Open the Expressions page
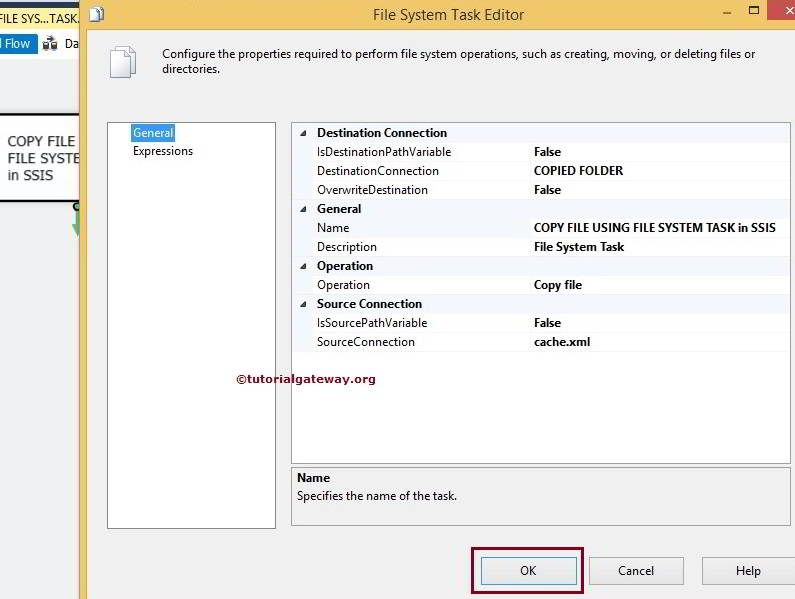Screen dimensions: 795x599 [163, 151]
